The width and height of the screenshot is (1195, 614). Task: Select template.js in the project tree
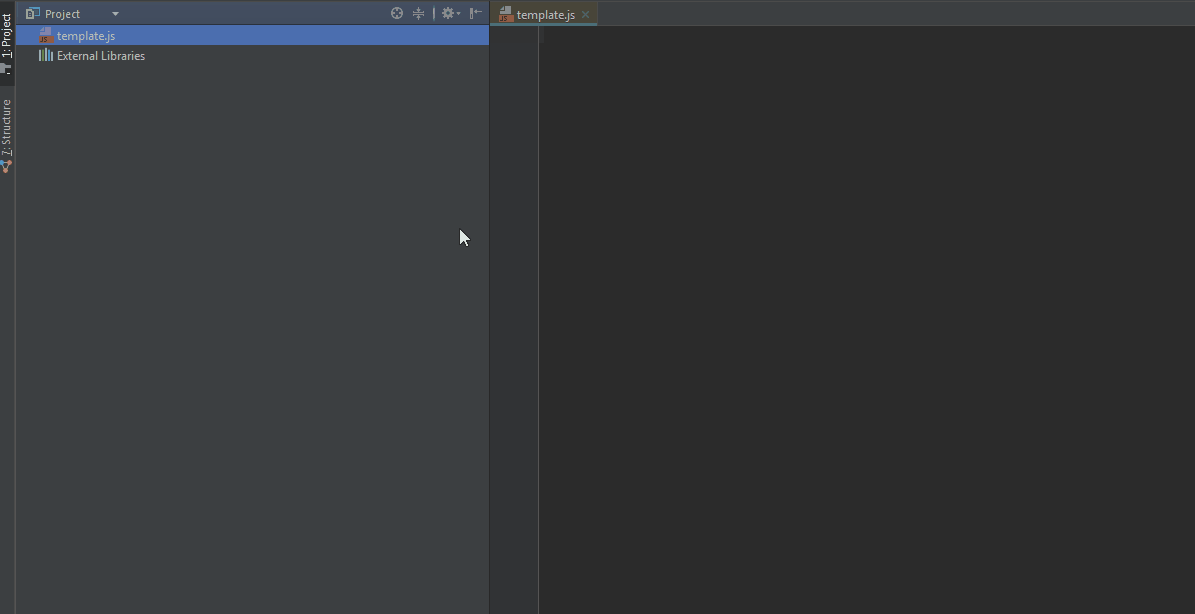pyautogui.click(x=86, y=36)
